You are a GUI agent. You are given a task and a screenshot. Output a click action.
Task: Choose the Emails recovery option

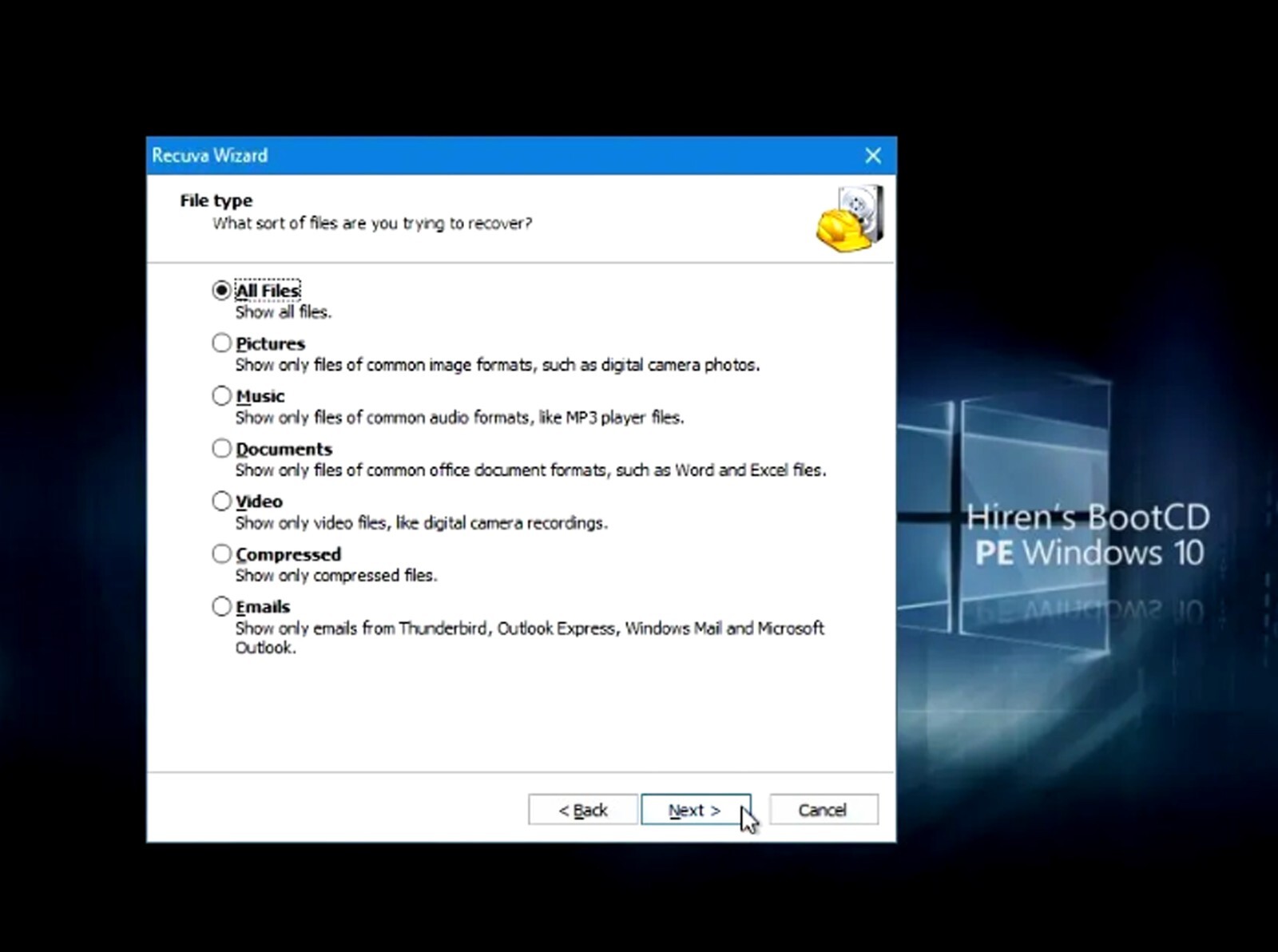pos(221,605)
